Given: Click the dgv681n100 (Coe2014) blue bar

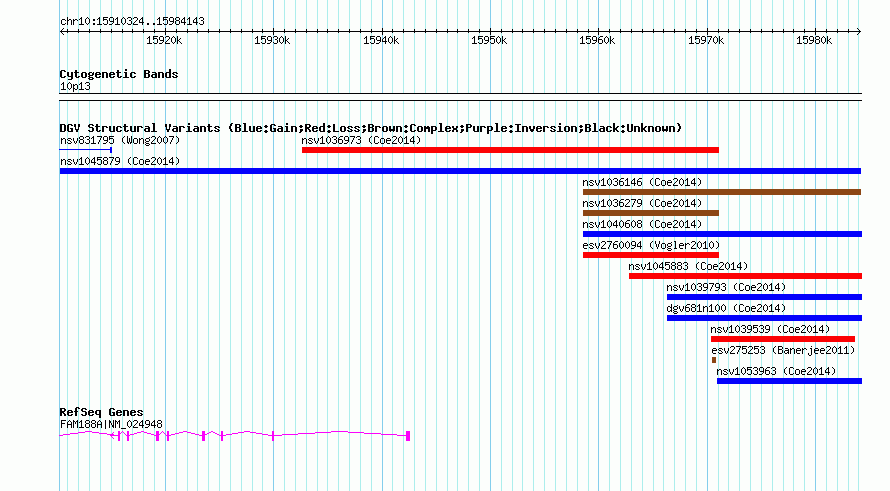Looking at the screenshot, I should [765, 318].
